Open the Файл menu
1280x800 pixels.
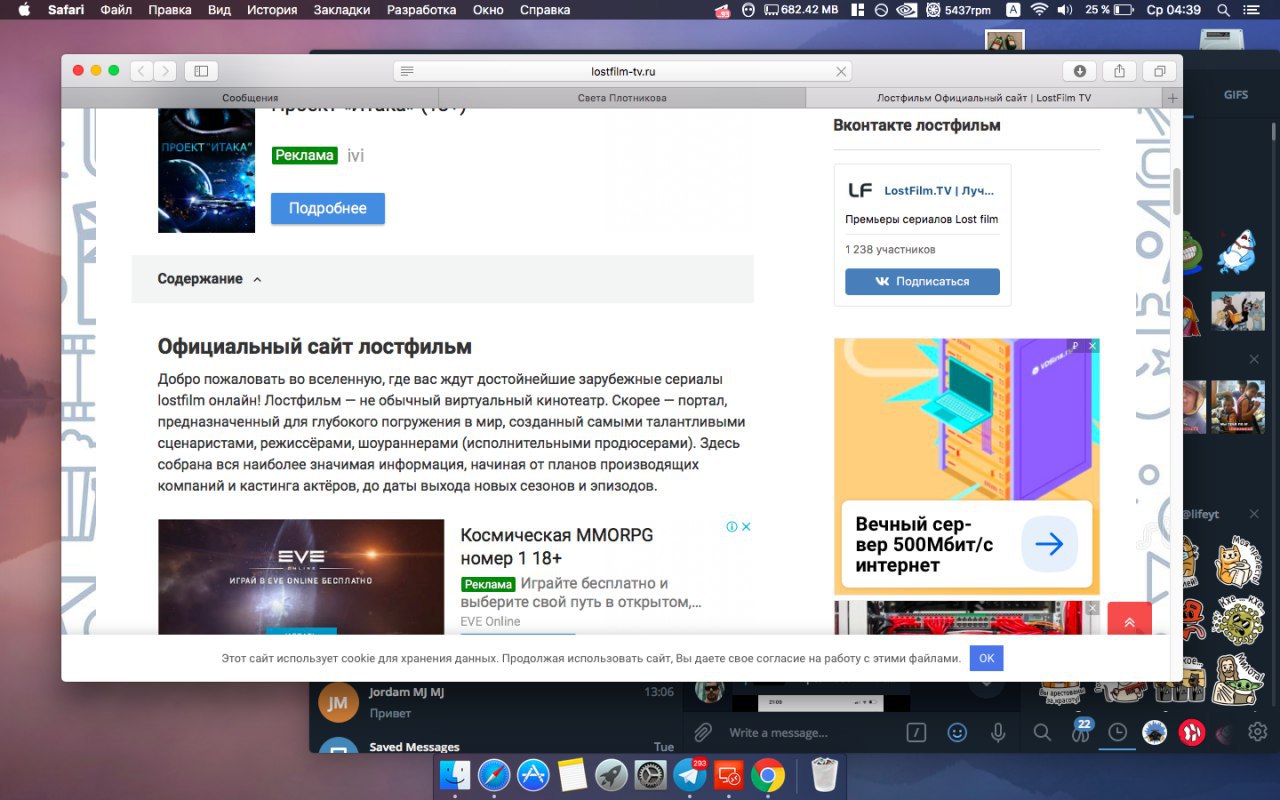click(x=116, y=10)
